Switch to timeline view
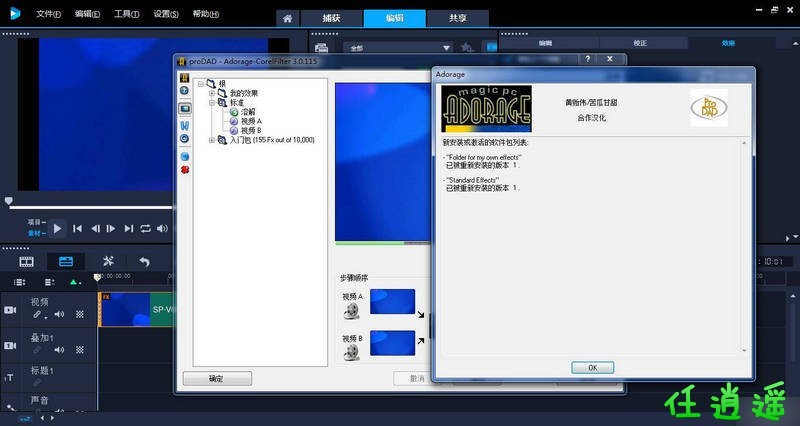This screenshot has width=800, height=426. (66, 262)
